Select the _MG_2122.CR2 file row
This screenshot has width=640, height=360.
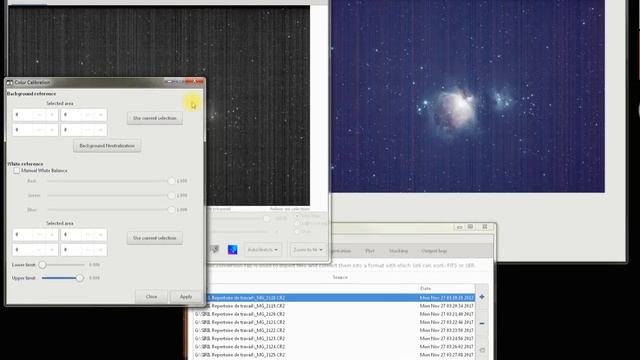(334, 331)
